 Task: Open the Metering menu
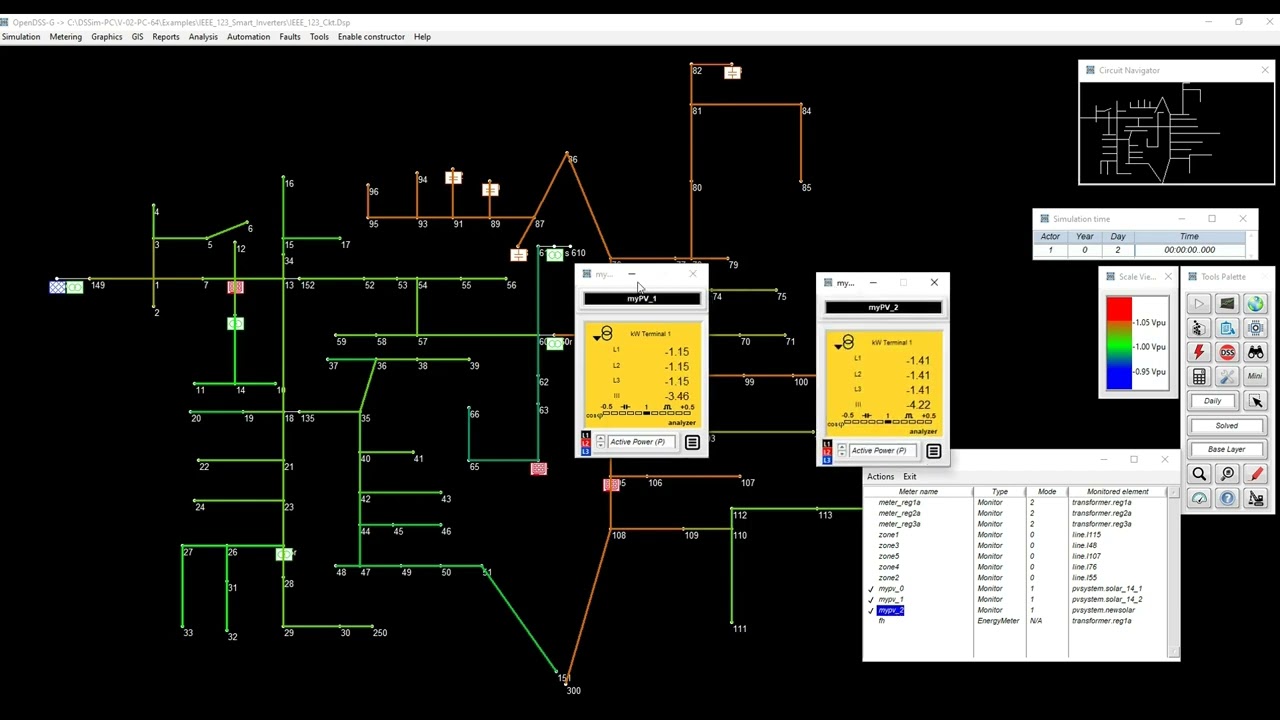coord(66,37)
